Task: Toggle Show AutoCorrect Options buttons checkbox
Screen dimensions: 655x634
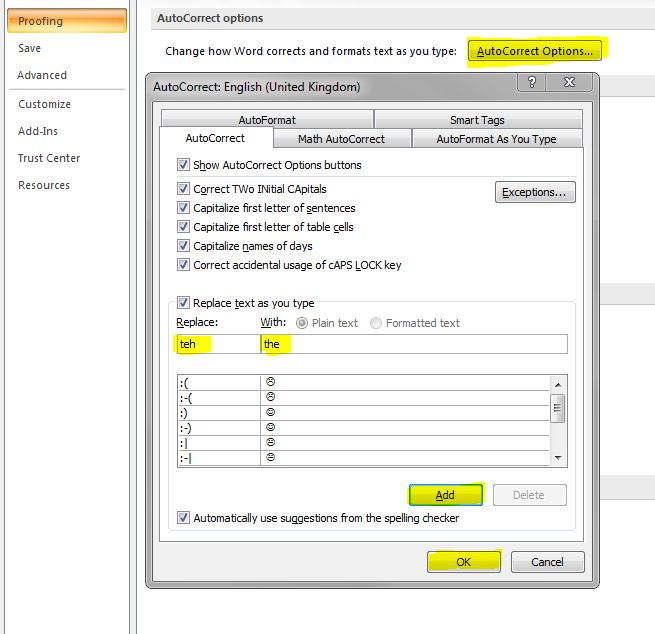Action: pyautogui.click(x=183, y=165)
